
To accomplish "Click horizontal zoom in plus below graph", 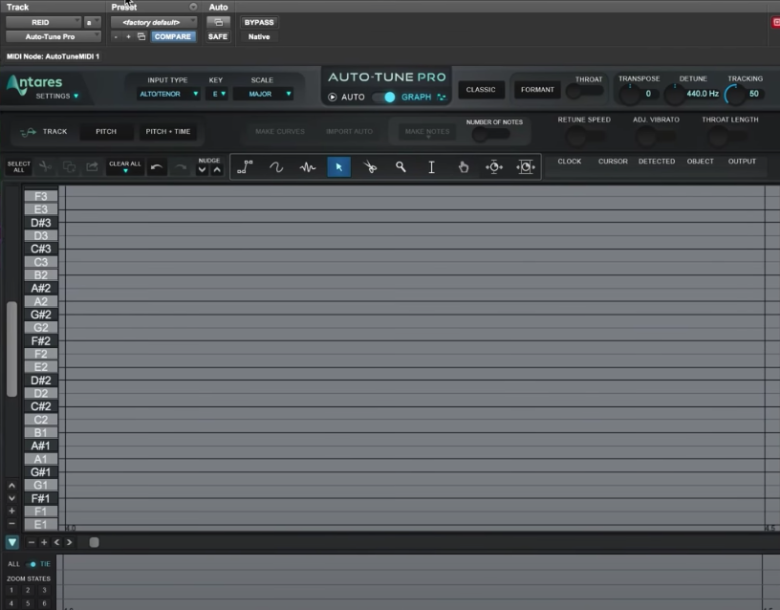I will point(44,542).
